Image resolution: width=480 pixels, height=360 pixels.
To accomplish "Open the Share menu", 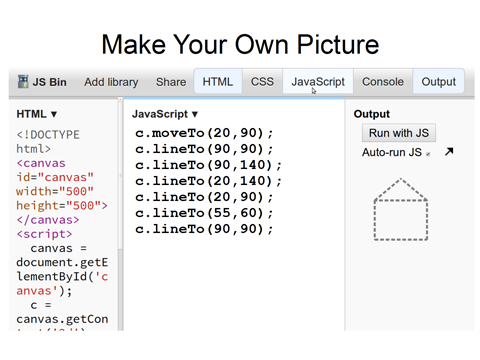I will [171, 82].
